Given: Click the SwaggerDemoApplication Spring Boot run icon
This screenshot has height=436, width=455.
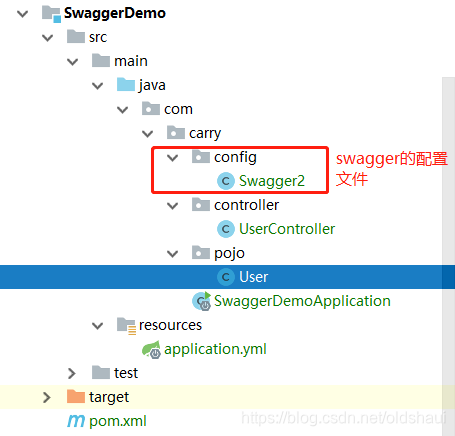Looking at the screenshot, I should tap(202, 301).
